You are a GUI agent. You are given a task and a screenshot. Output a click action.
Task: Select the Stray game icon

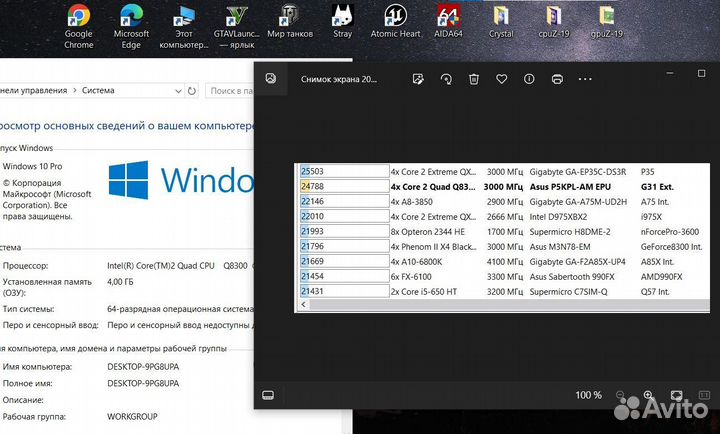pyautogui.click(x=343, y=22)
